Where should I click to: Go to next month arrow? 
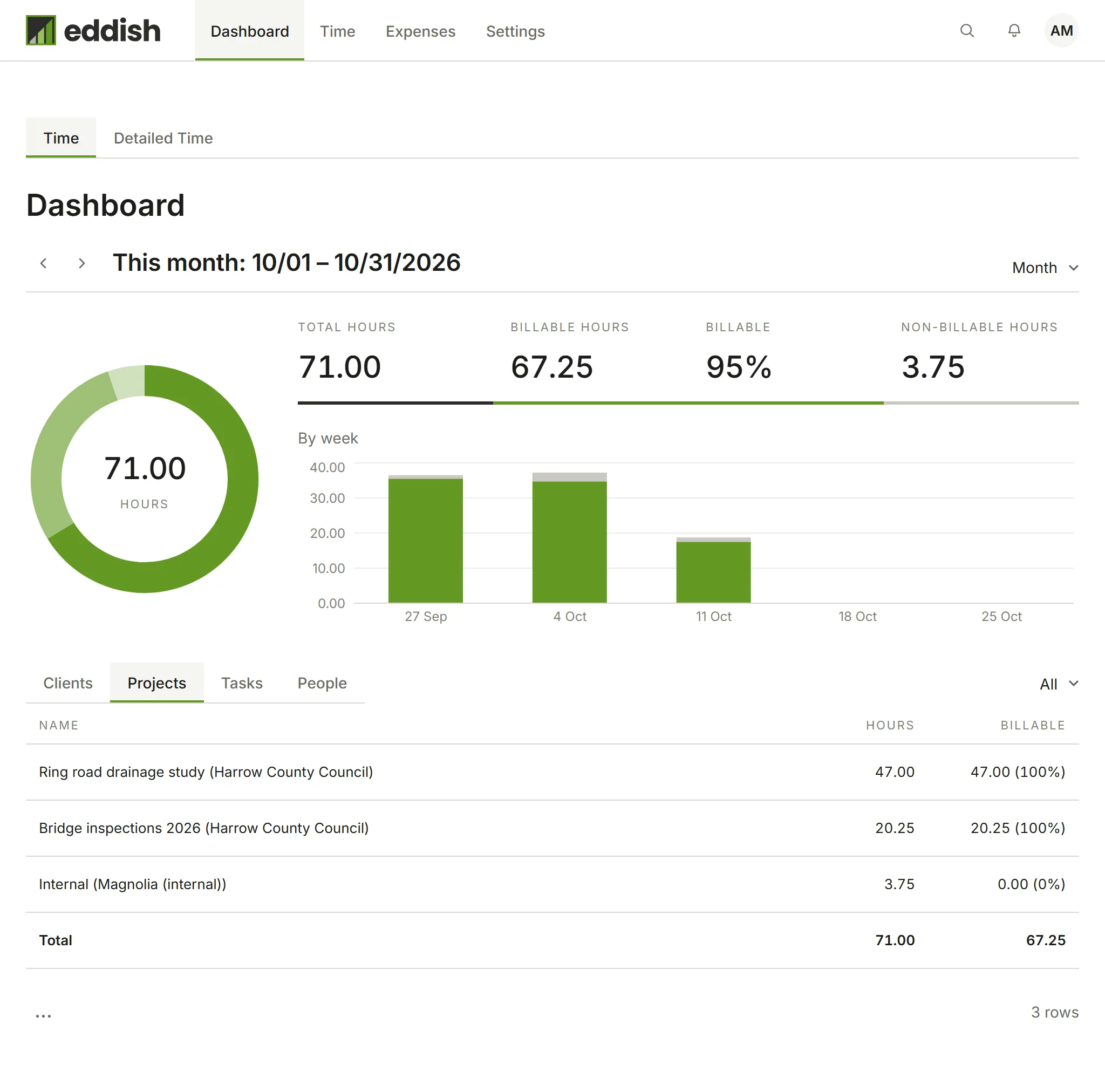(82, 263)
